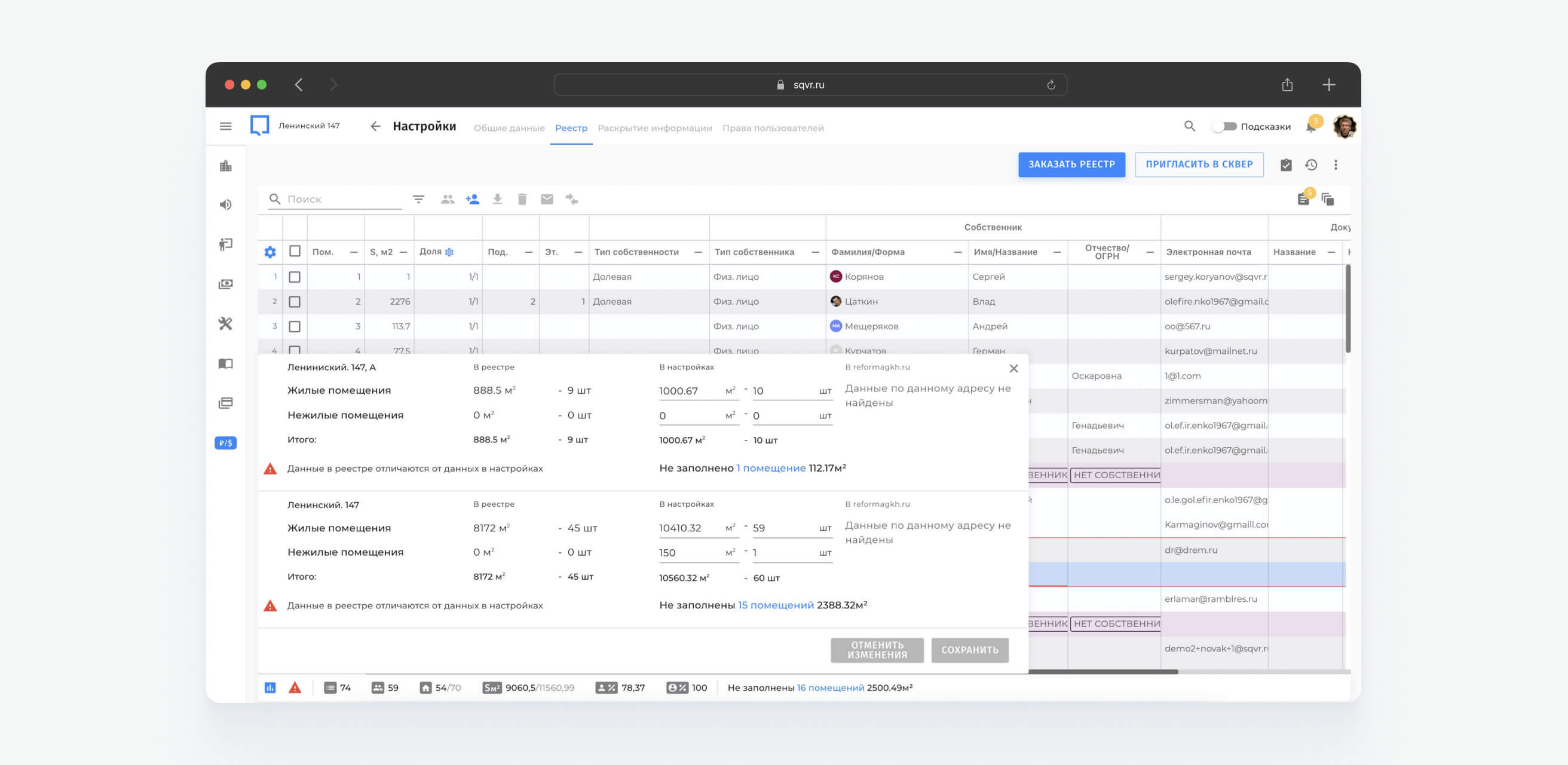
Task: Open the Права пользователей tab
Action: (773, 128)
